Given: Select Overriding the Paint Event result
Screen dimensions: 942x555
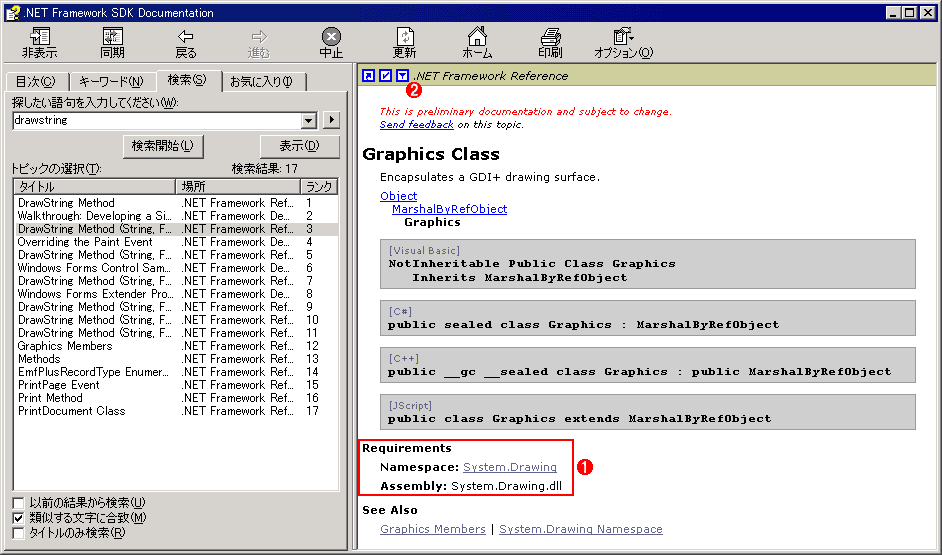Looking at the screenshot, I should 175,242.
